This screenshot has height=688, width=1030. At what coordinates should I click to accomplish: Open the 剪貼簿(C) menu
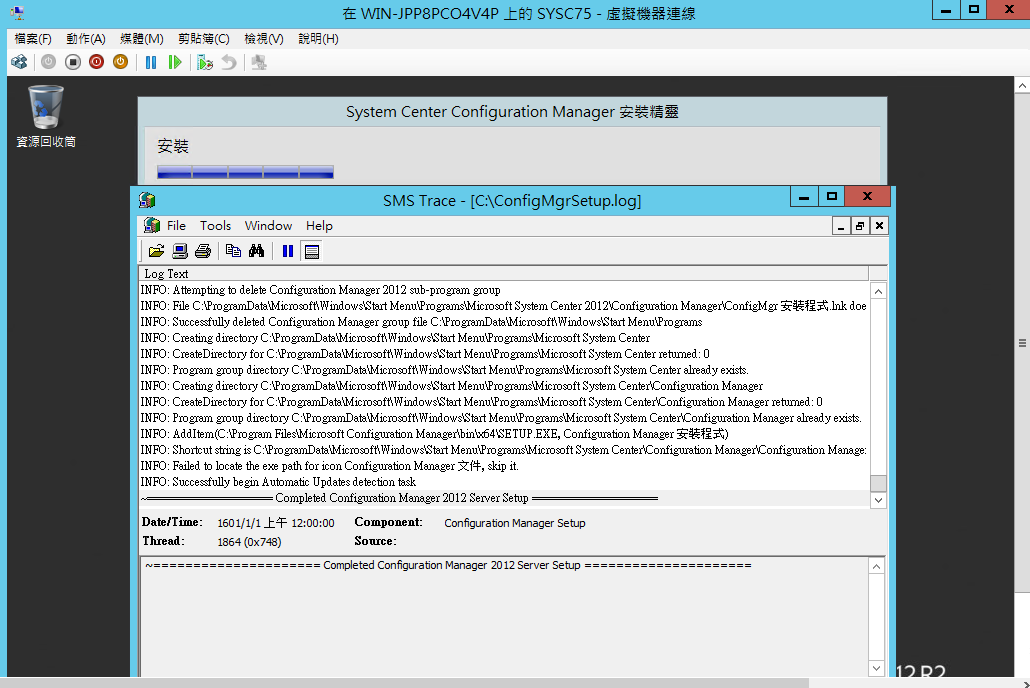[x=204, y=39]
